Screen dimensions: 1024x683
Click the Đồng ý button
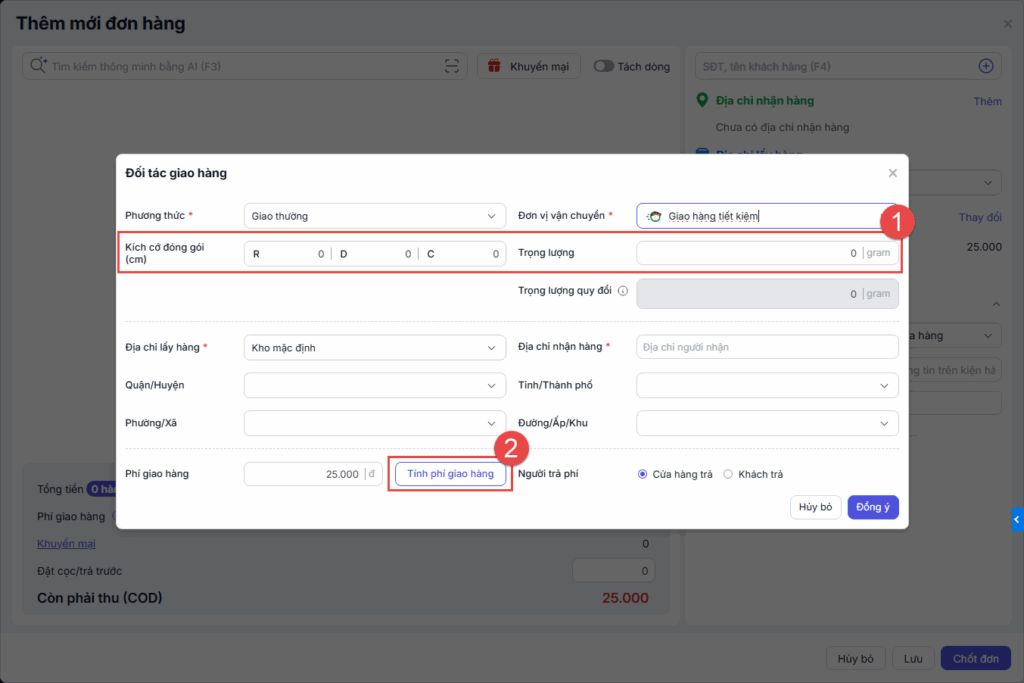click(x=873, y=507)
